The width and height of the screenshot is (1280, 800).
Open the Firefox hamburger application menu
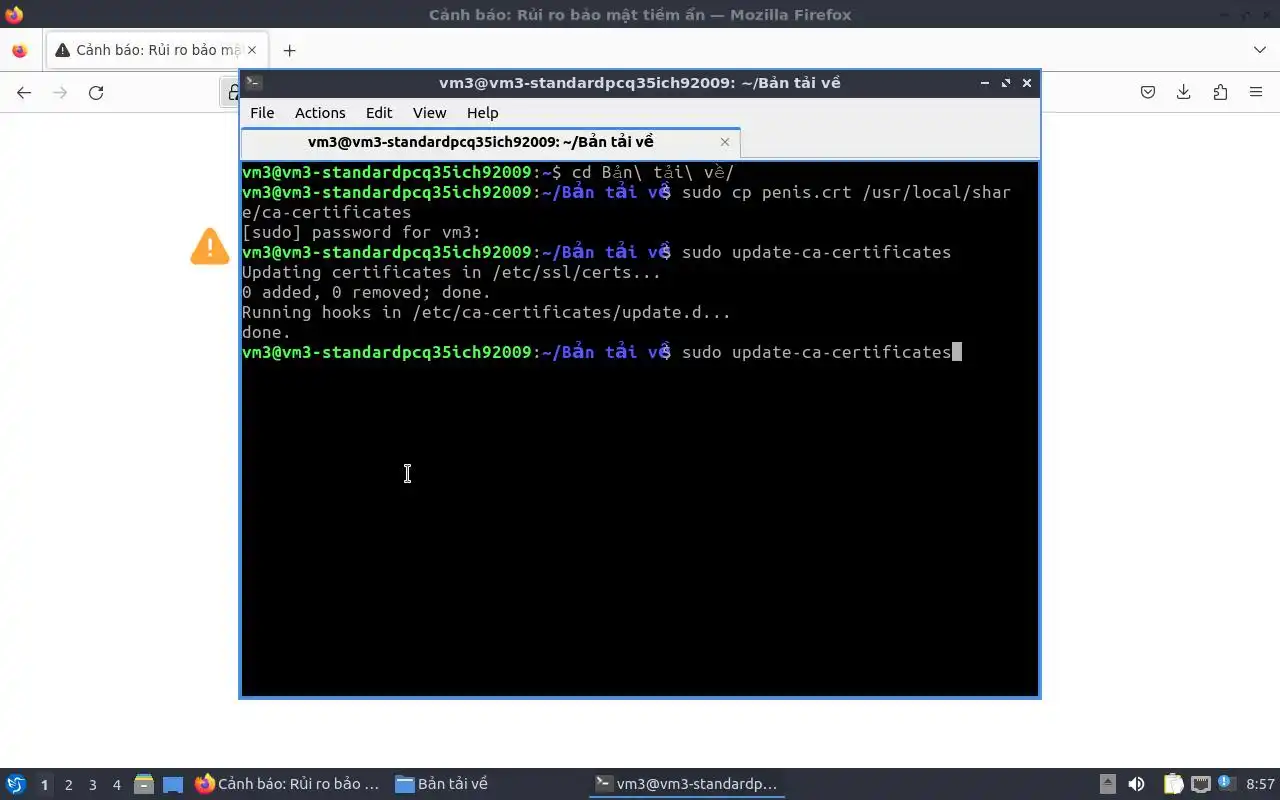click(1256, 92)
